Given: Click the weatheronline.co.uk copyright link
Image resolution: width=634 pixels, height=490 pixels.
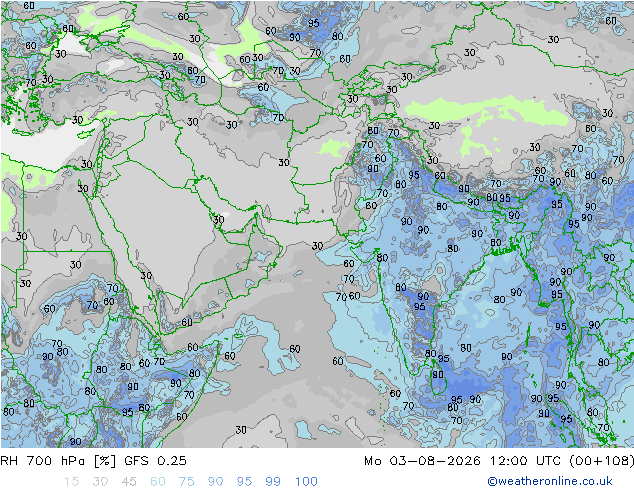Looking at the screenshot, I should tap(550, 481).
